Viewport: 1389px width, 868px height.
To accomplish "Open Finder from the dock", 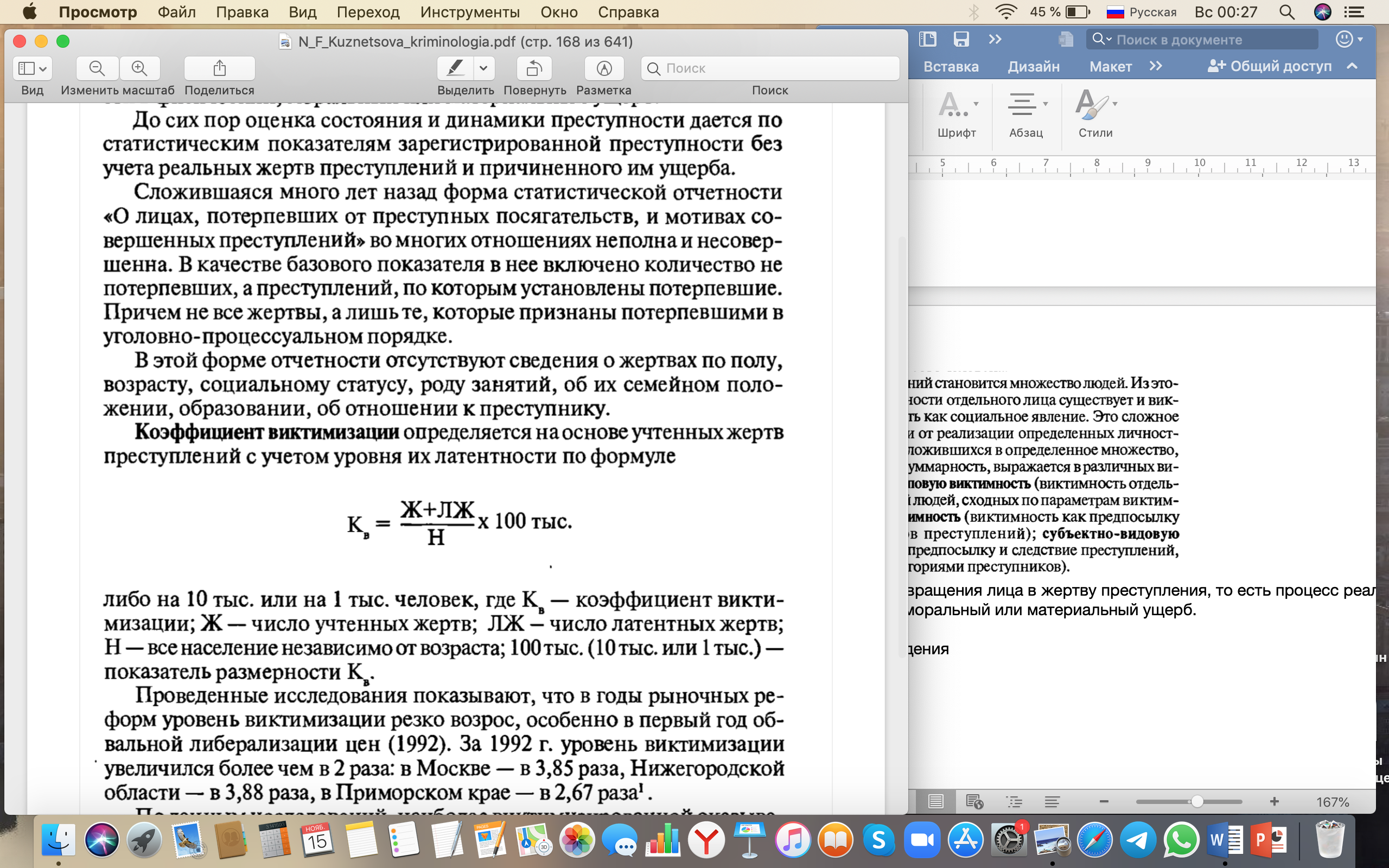I will (59, 840).
